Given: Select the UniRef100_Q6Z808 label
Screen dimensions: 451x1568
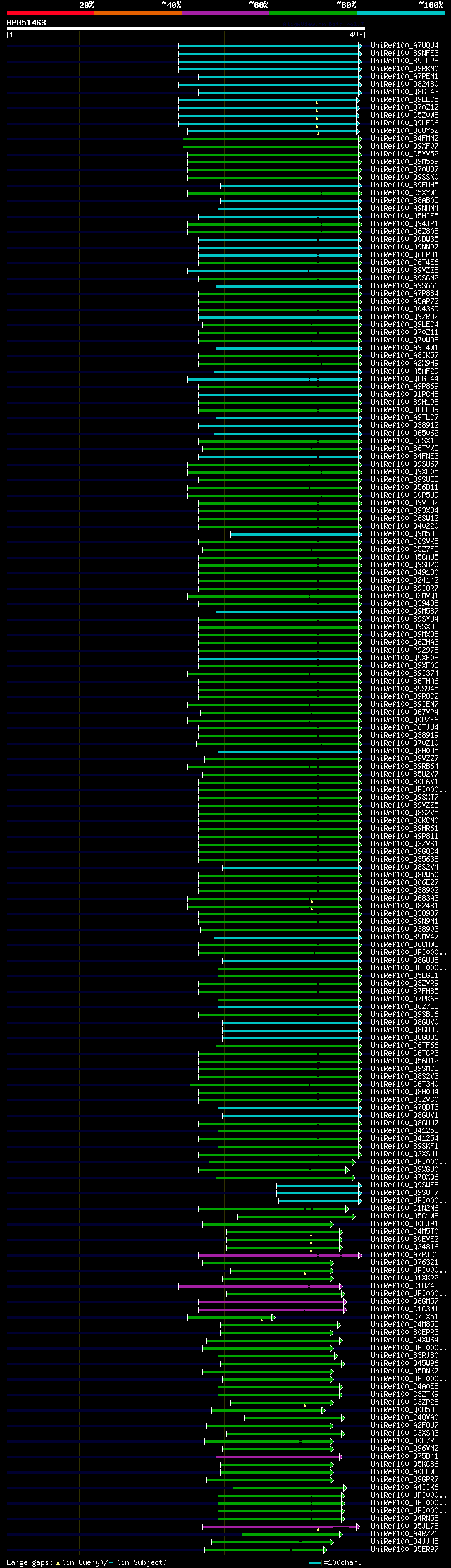Looking at the screenshot, I should click(404, 232).
